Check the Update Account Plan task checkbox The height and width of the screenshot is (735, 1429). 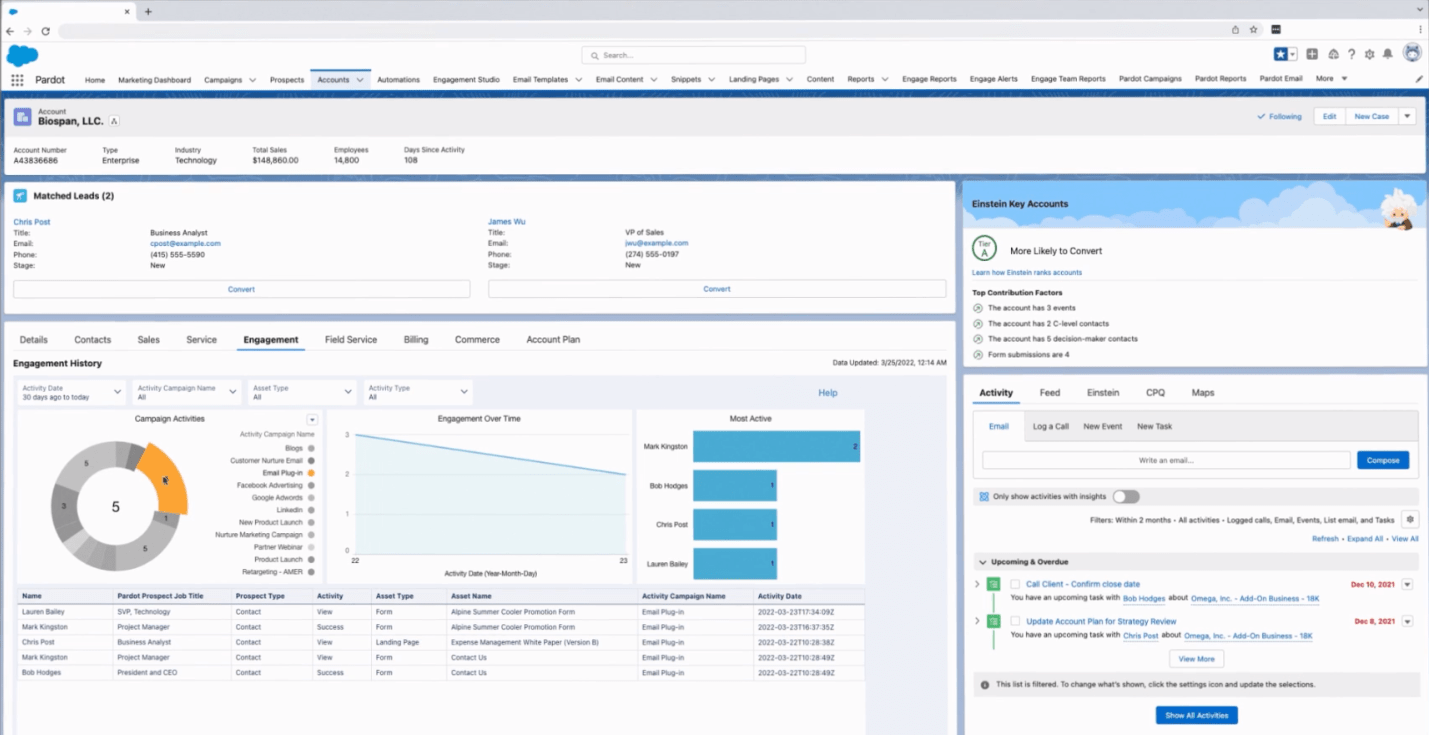pos(1015,621)
